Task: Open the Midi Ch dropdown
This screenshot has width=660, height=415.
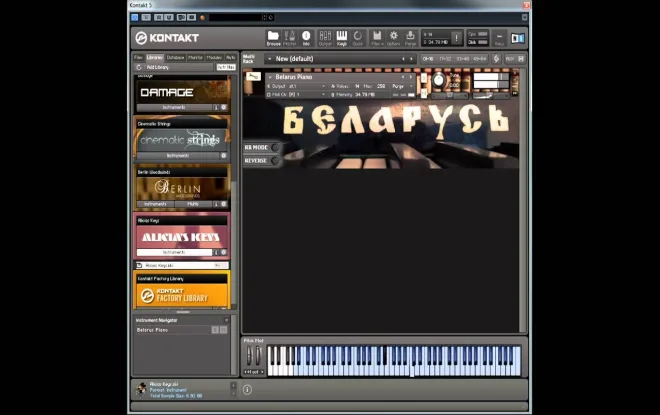Action: pos(296,95)
